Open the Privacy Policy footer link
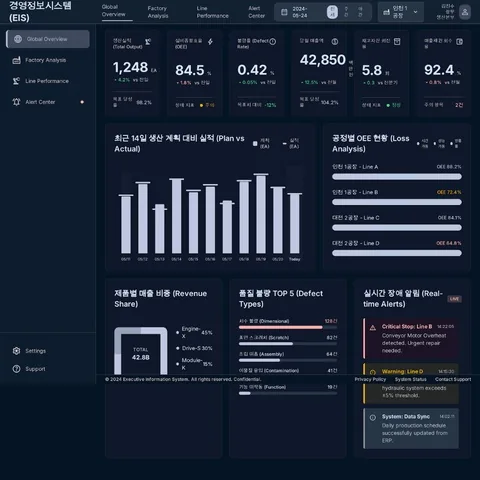 pos(370,379)
